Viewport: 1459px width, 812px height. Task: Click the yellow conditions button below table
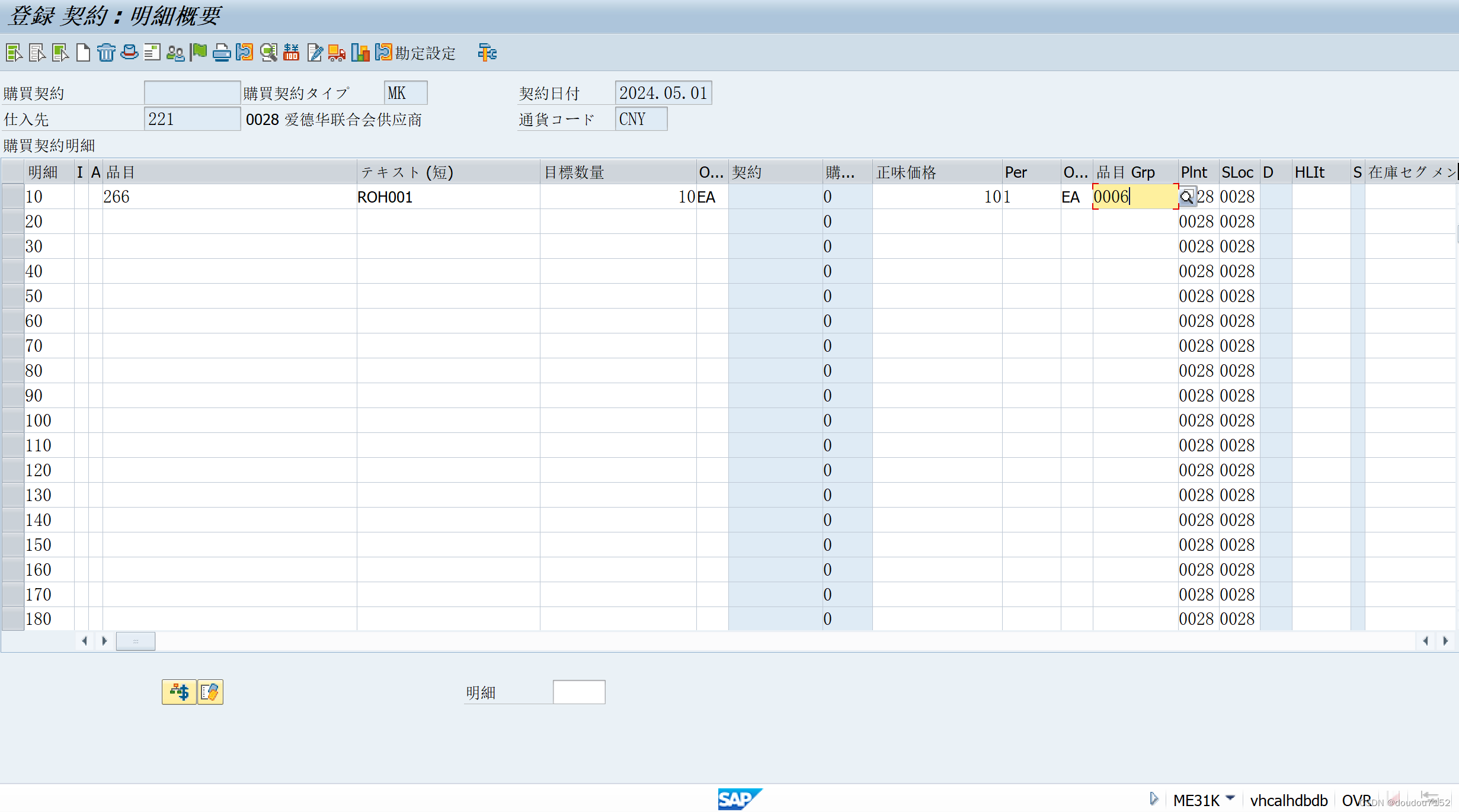point(179,692)
